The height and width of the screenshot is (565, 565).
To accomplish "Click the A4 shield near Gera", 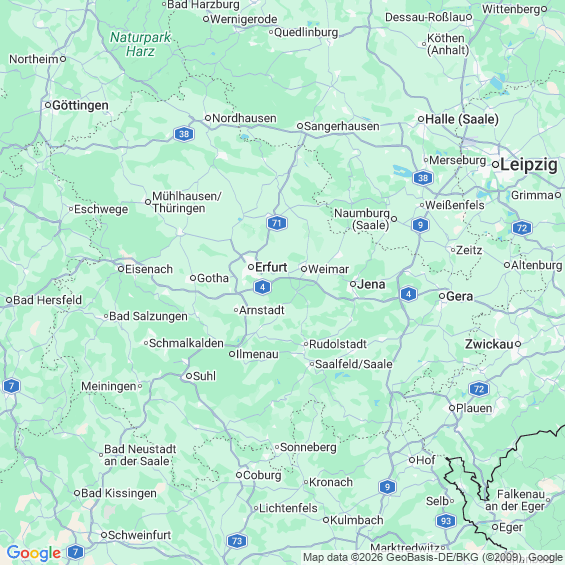I will (408, 294).
